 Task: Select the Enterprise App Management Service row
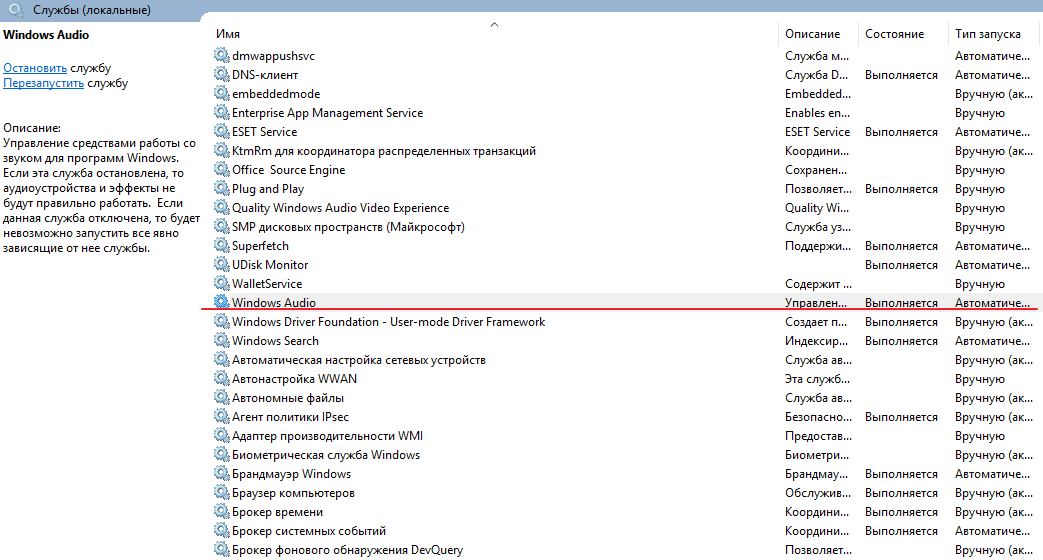tap(327, 113)
